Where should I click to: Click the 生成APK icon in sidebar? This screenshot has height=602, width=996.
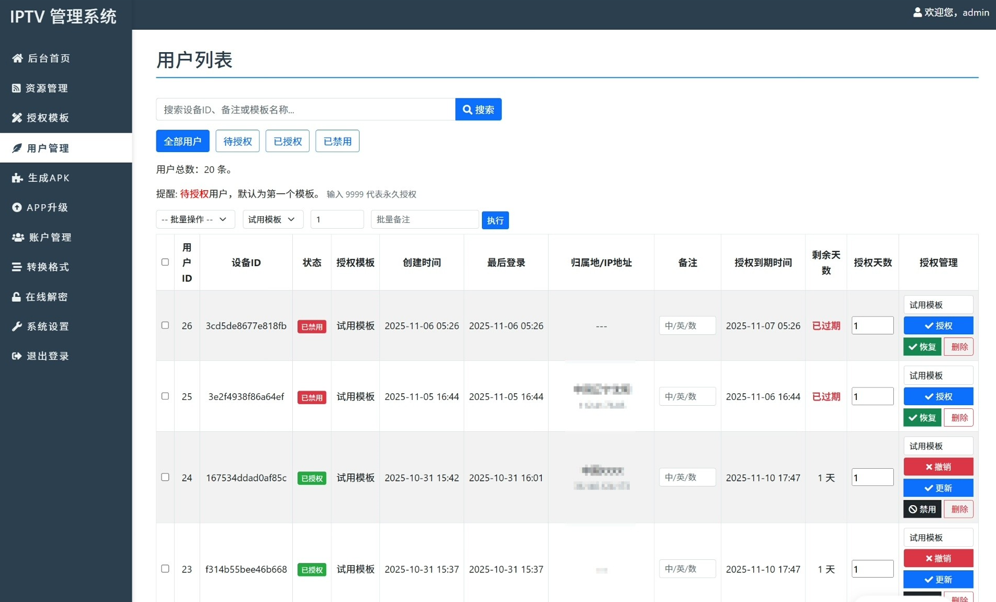15,178
